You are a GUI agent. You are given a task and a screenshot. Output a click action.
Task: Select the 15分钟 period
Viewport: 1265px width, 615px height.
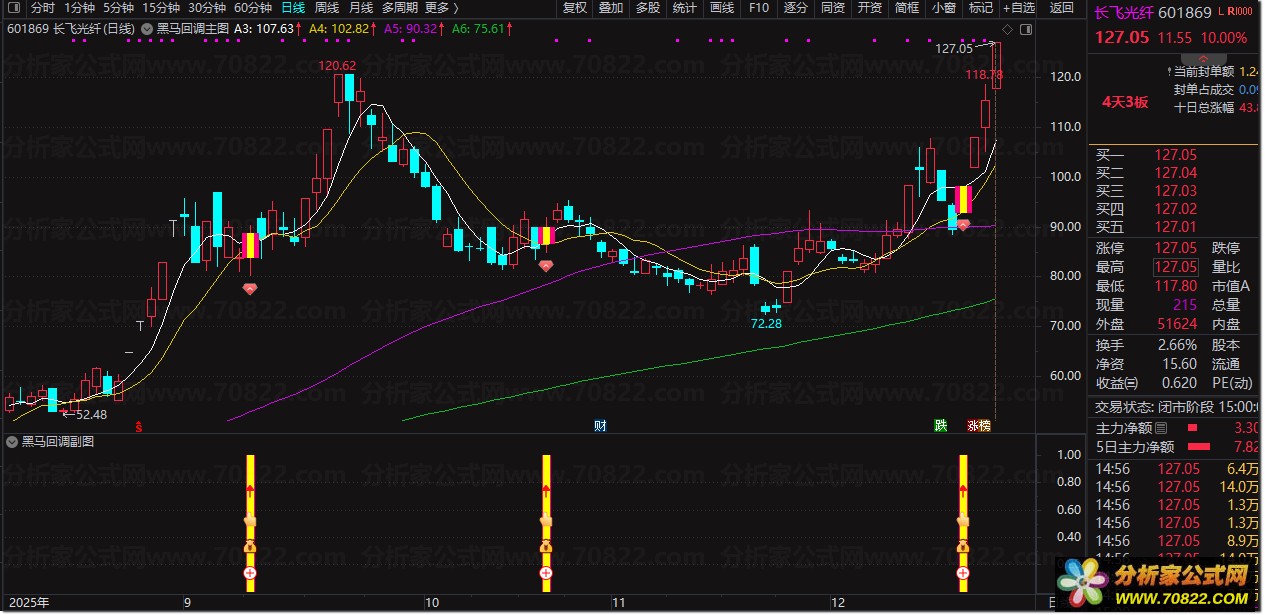[x=160, y=8]
